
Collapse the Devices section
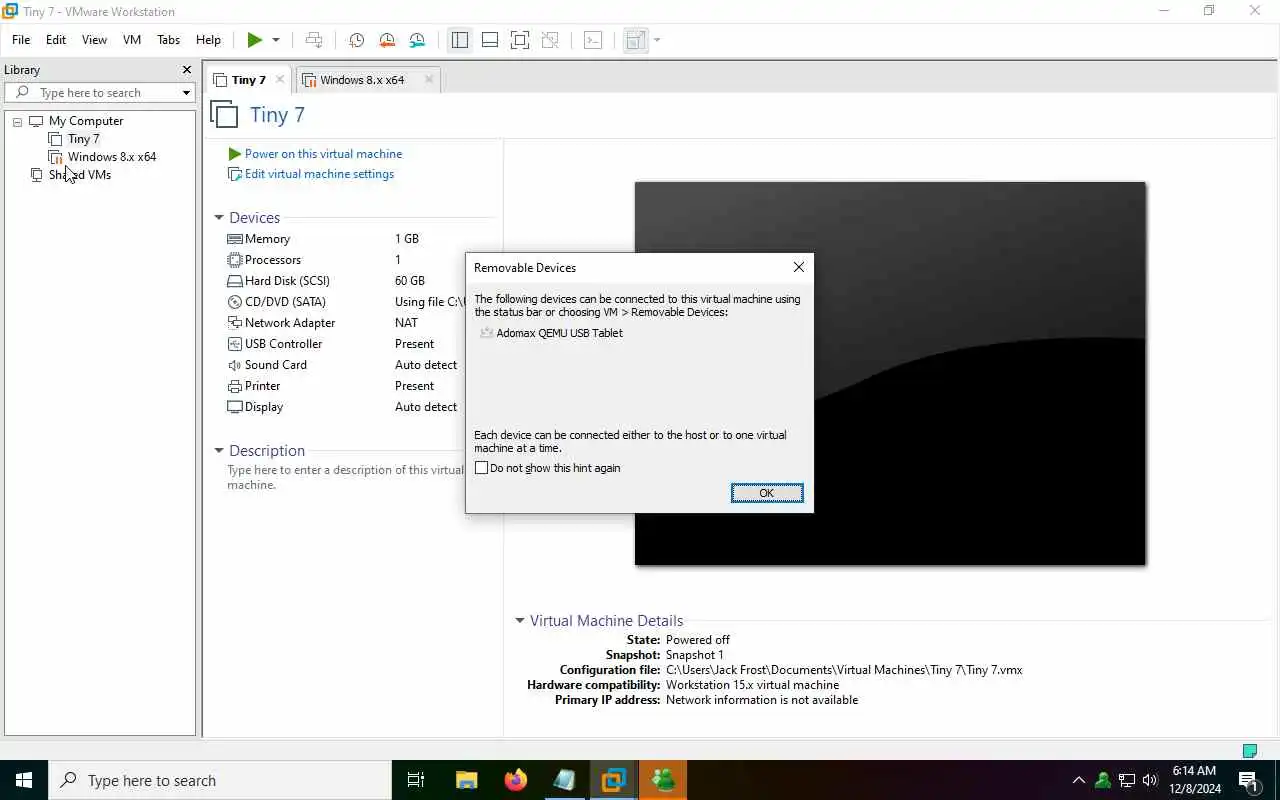(x=219, y=218)
